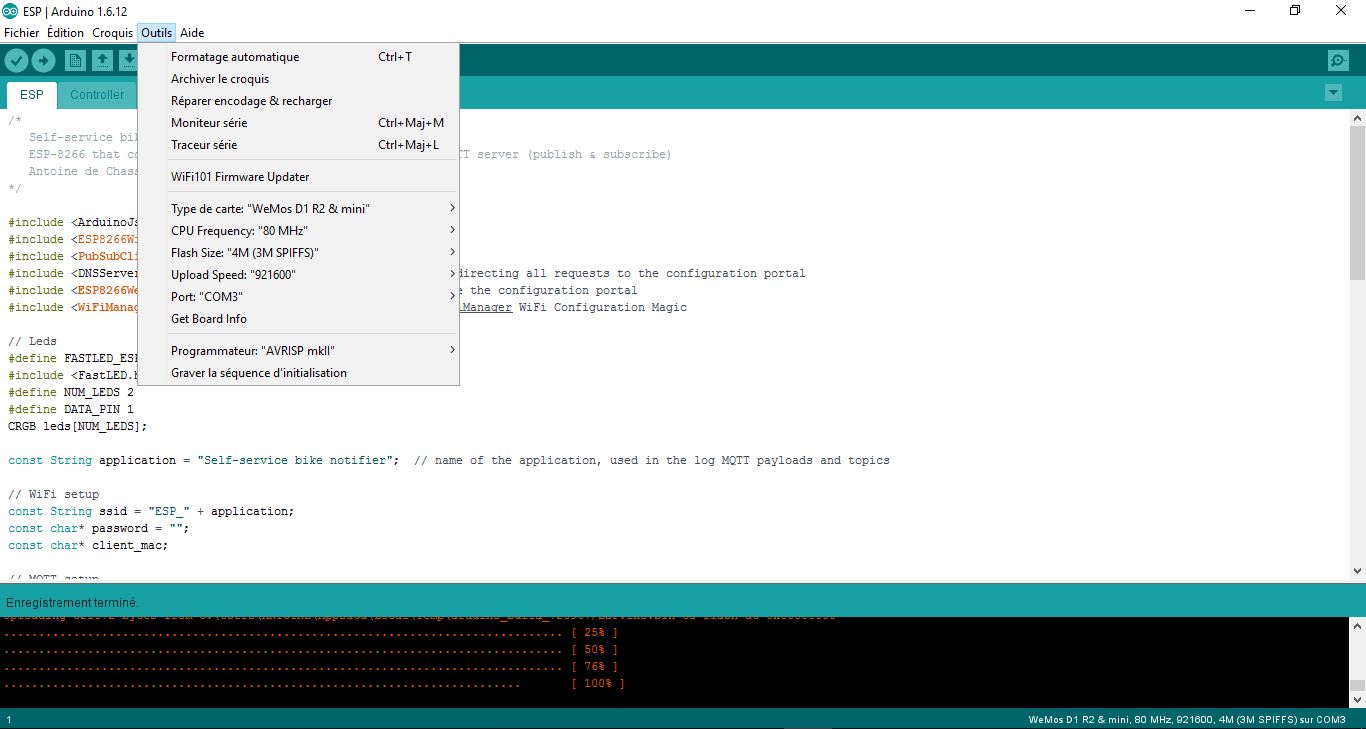The height and width of the screenshot is (729, 1366).
Task: Open the Fichier menu
Action: pyautogui.click(x=22, y=33)
